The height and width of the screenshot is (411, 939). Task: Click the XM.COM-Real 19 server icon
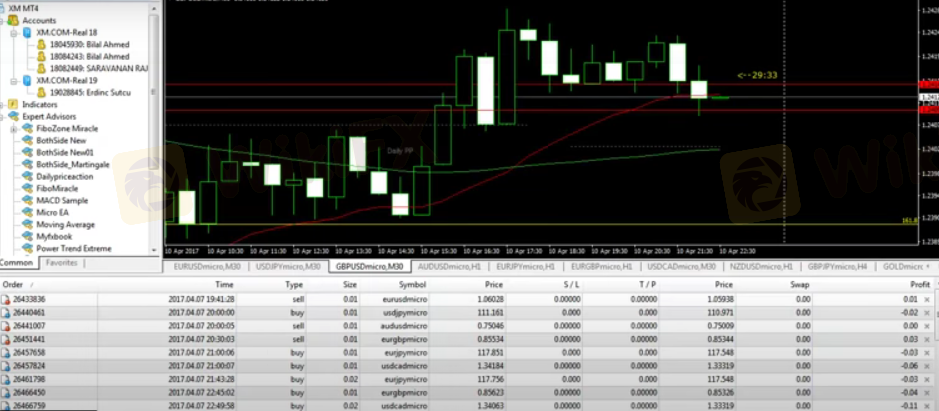coord(27,80)
